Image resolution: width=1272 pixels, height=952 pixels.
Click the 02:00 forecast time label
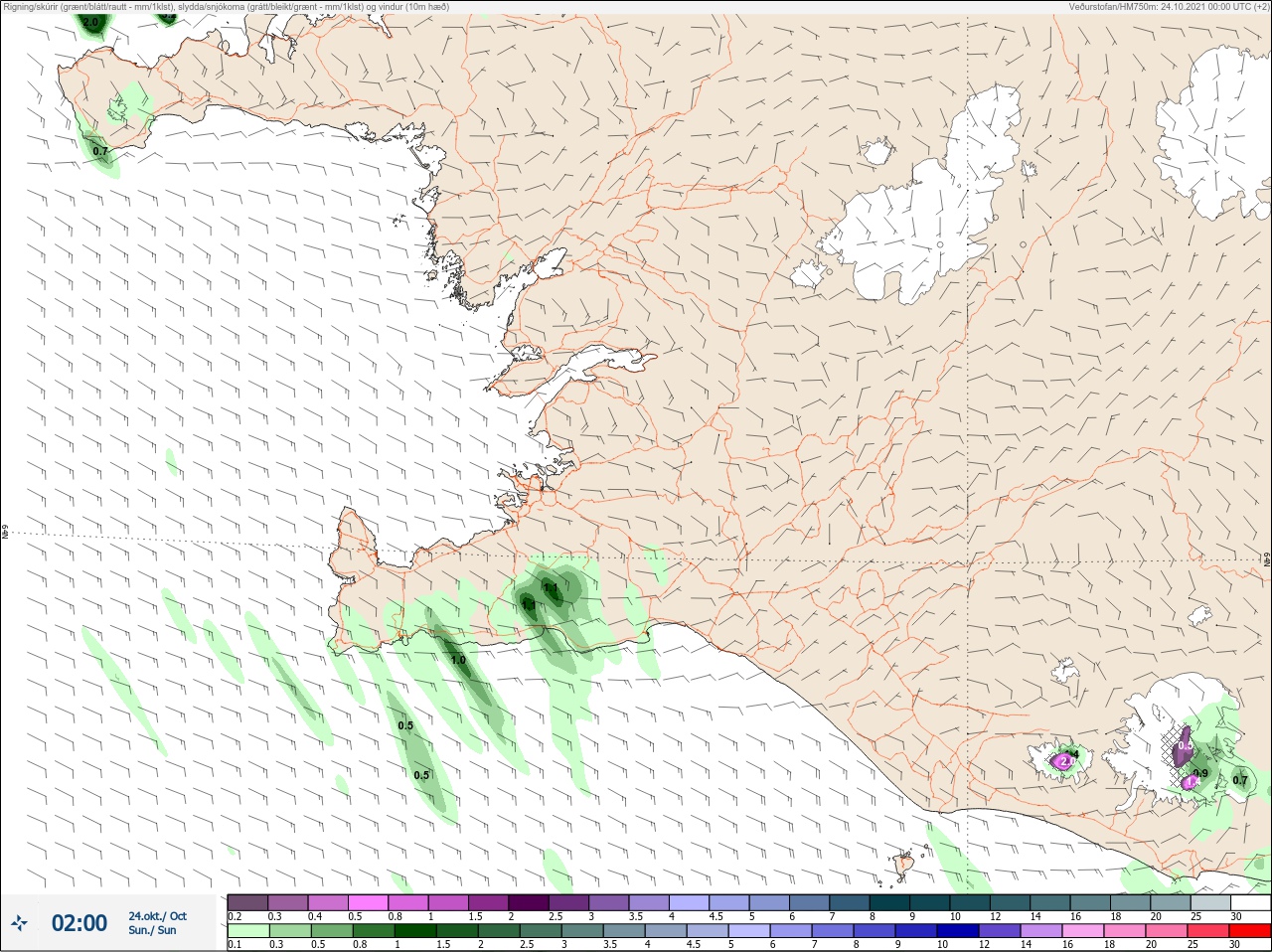(79, 923)
